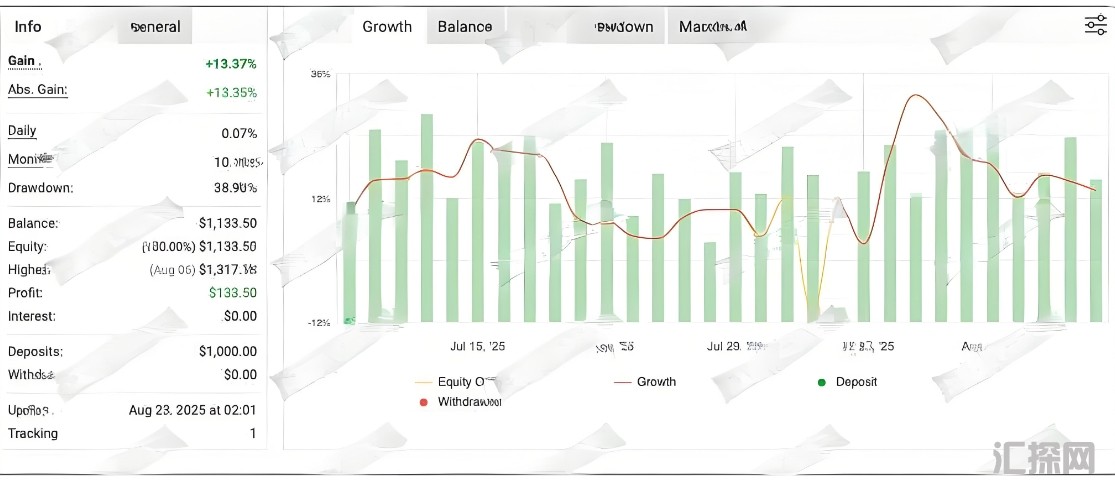The height and width of the screenshot is (482, 1115).
Task: Toggle the Withdrawal legend label
Action: pos(469,402)
